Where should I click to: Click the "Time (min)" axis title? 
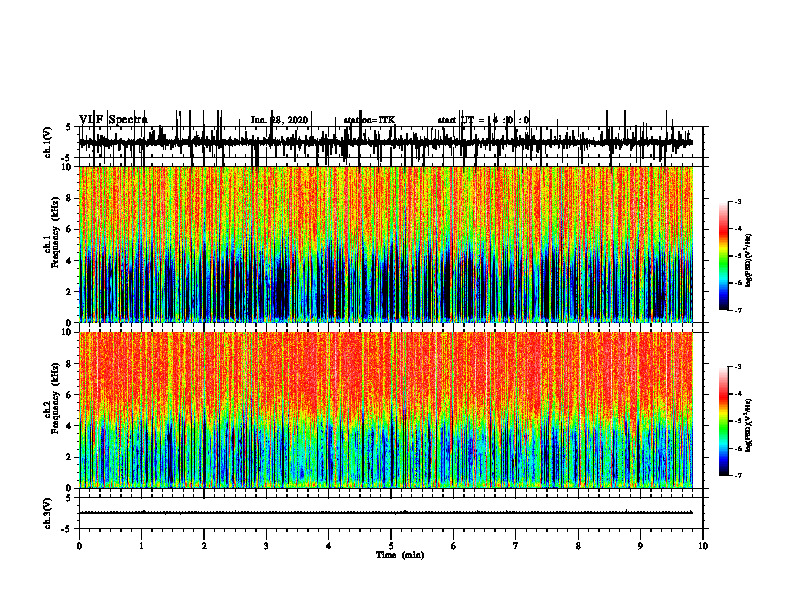click(x=400, y=555)
